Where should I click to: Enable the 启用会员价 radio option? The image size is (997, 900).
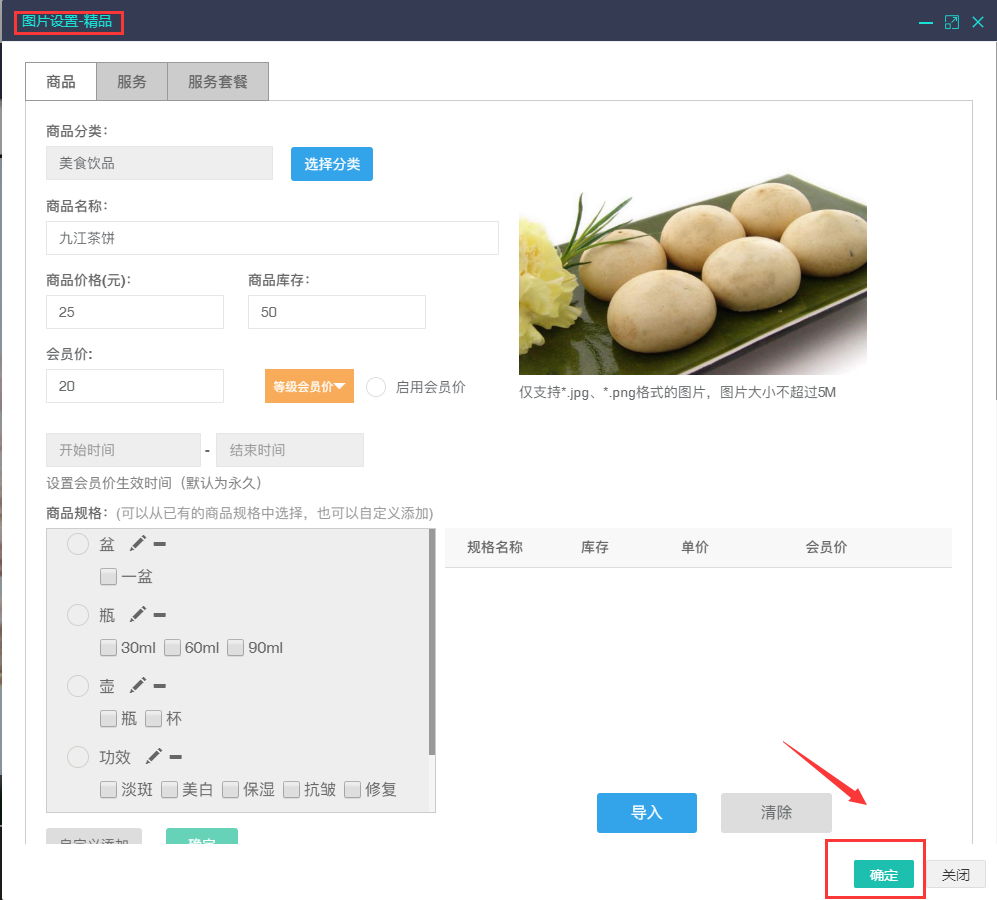[376, 387]
